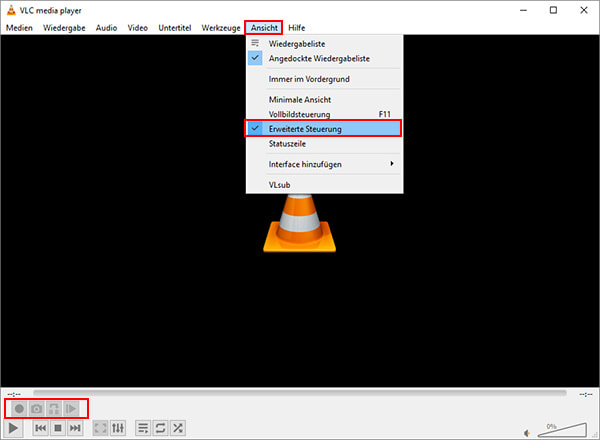600x440 pixels.
Task: Show the playlist using toolbar icon
Action: tap(143, 428)
